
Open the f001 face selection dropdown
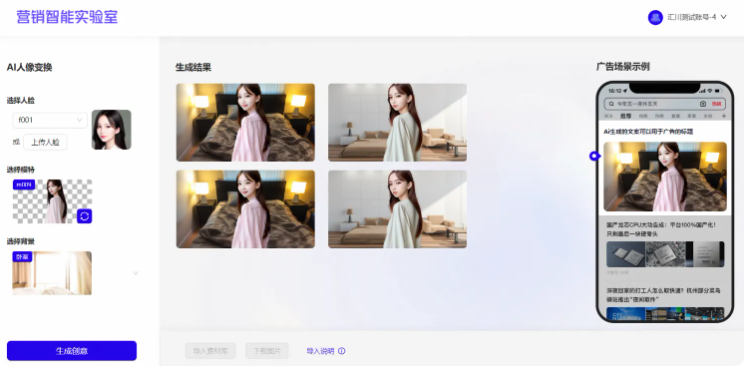coord(50,120)
